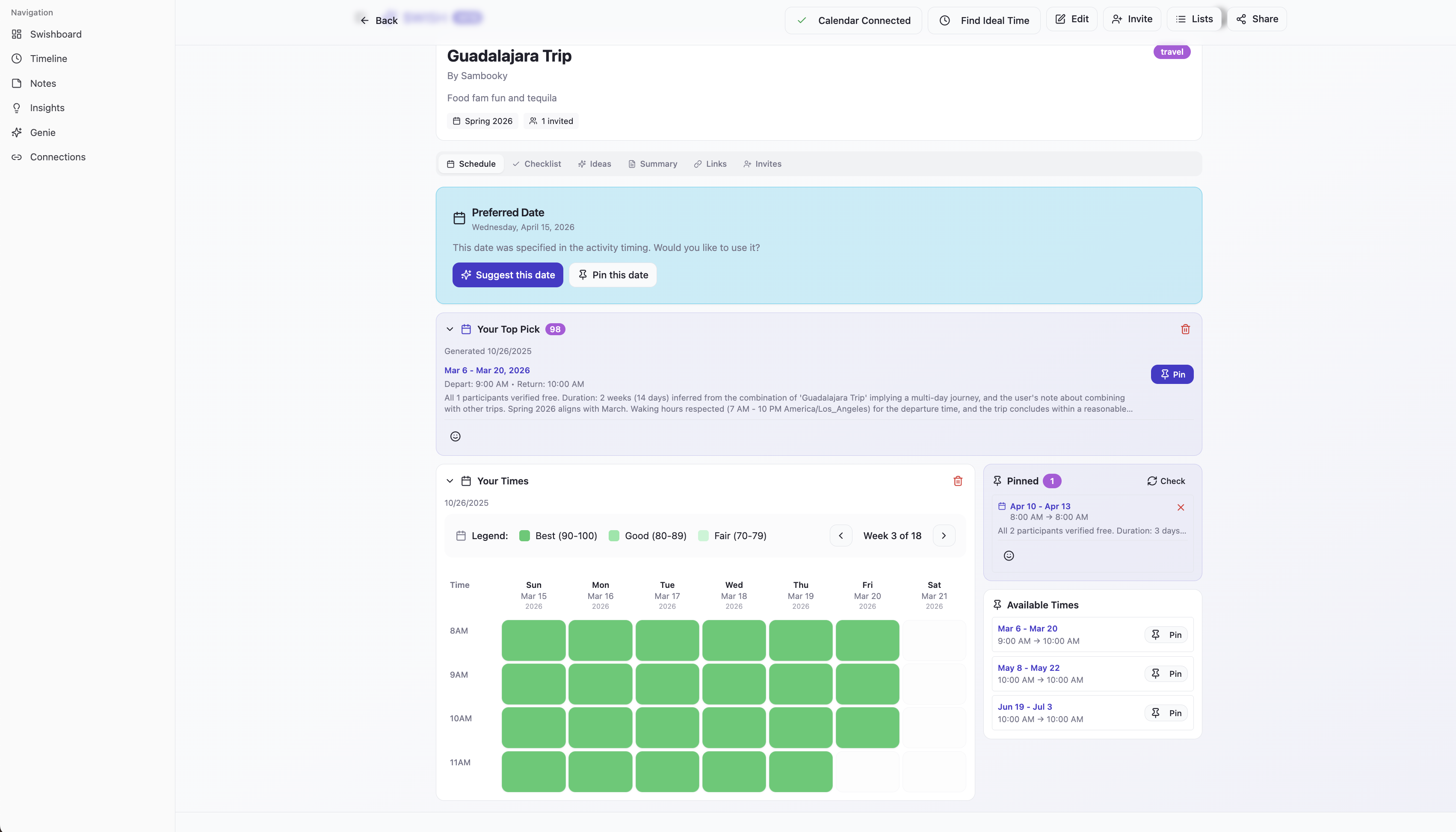The height and width of the screenshot is (832, 1456).
Task: Click trash icon in Your Times panel
Action: pos(958,481)
